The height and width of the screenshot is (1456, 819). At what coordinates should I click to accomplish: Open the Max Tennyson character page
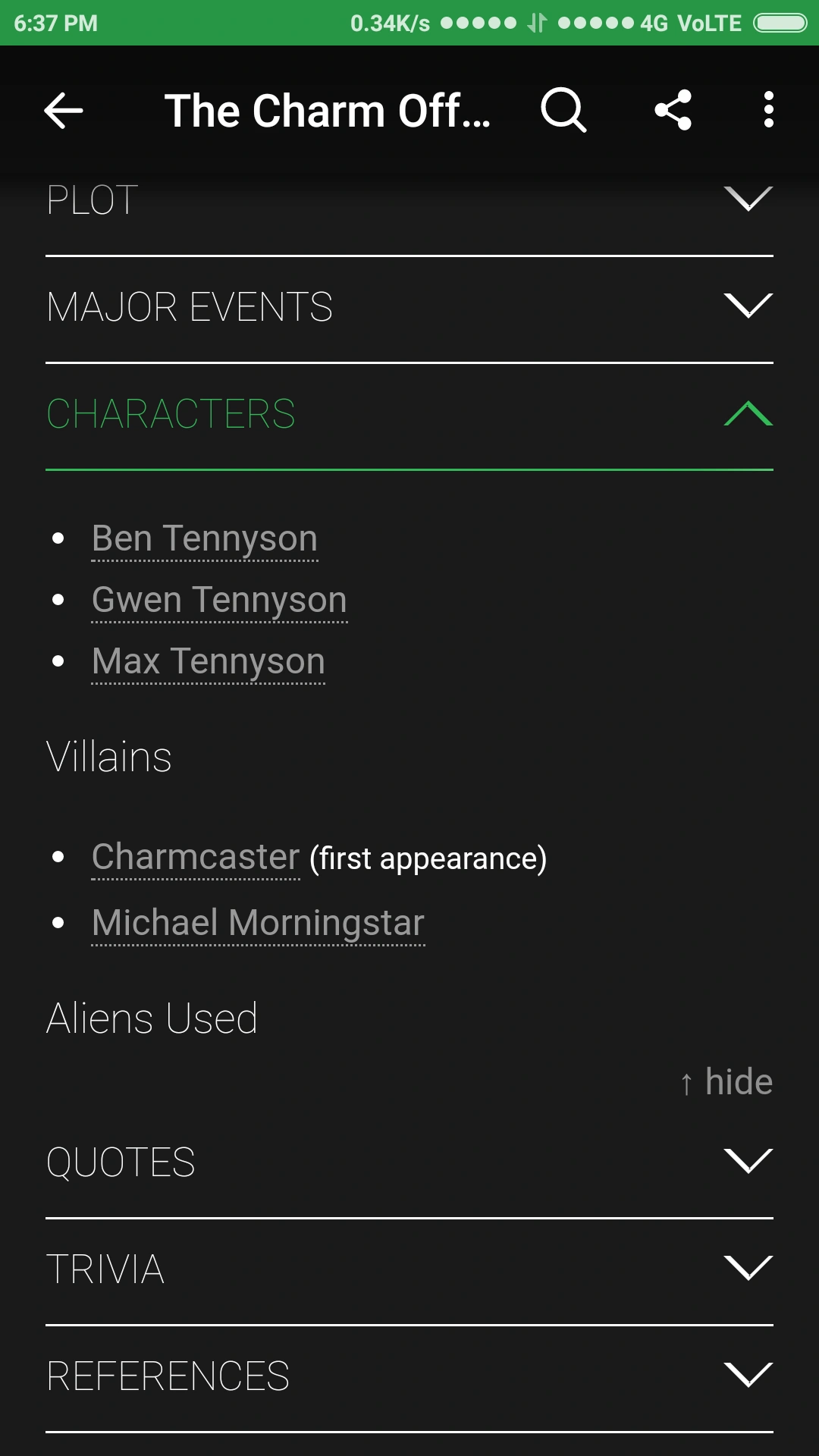click(x=208, y=661)
